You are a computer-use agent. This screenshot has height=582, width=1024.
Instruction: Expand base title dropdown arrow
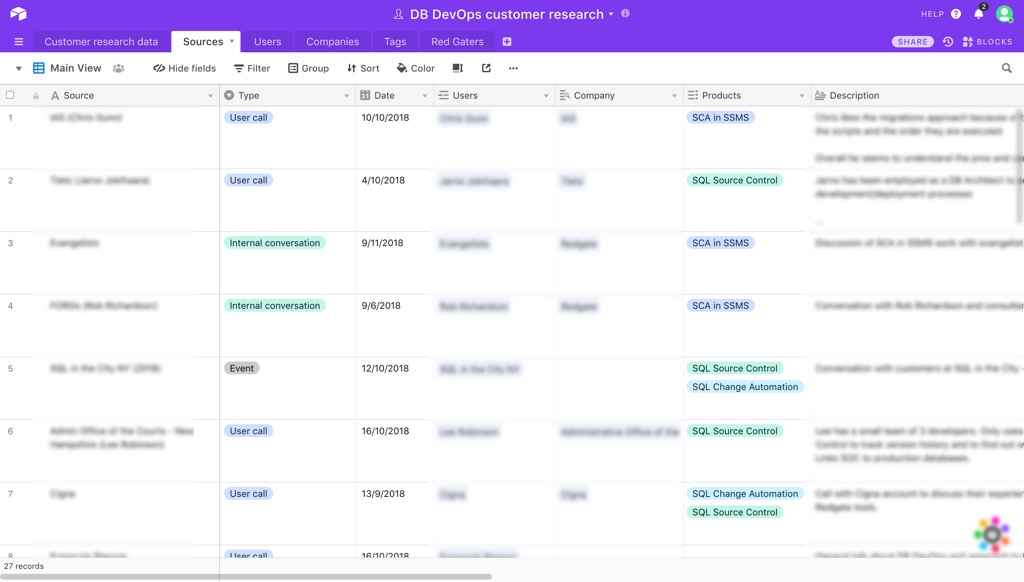tap(611, 15)
